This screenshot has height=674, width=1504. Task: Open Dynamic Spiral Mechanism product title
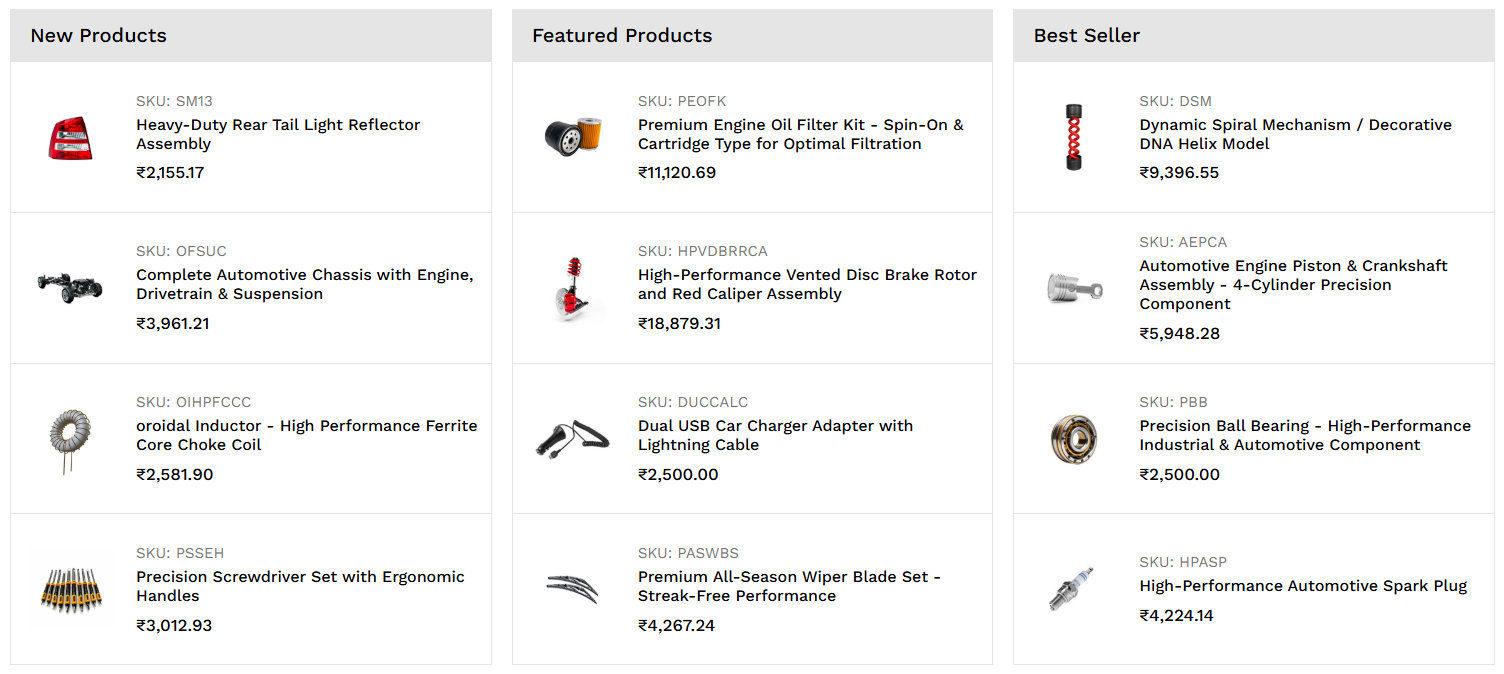1295,134
